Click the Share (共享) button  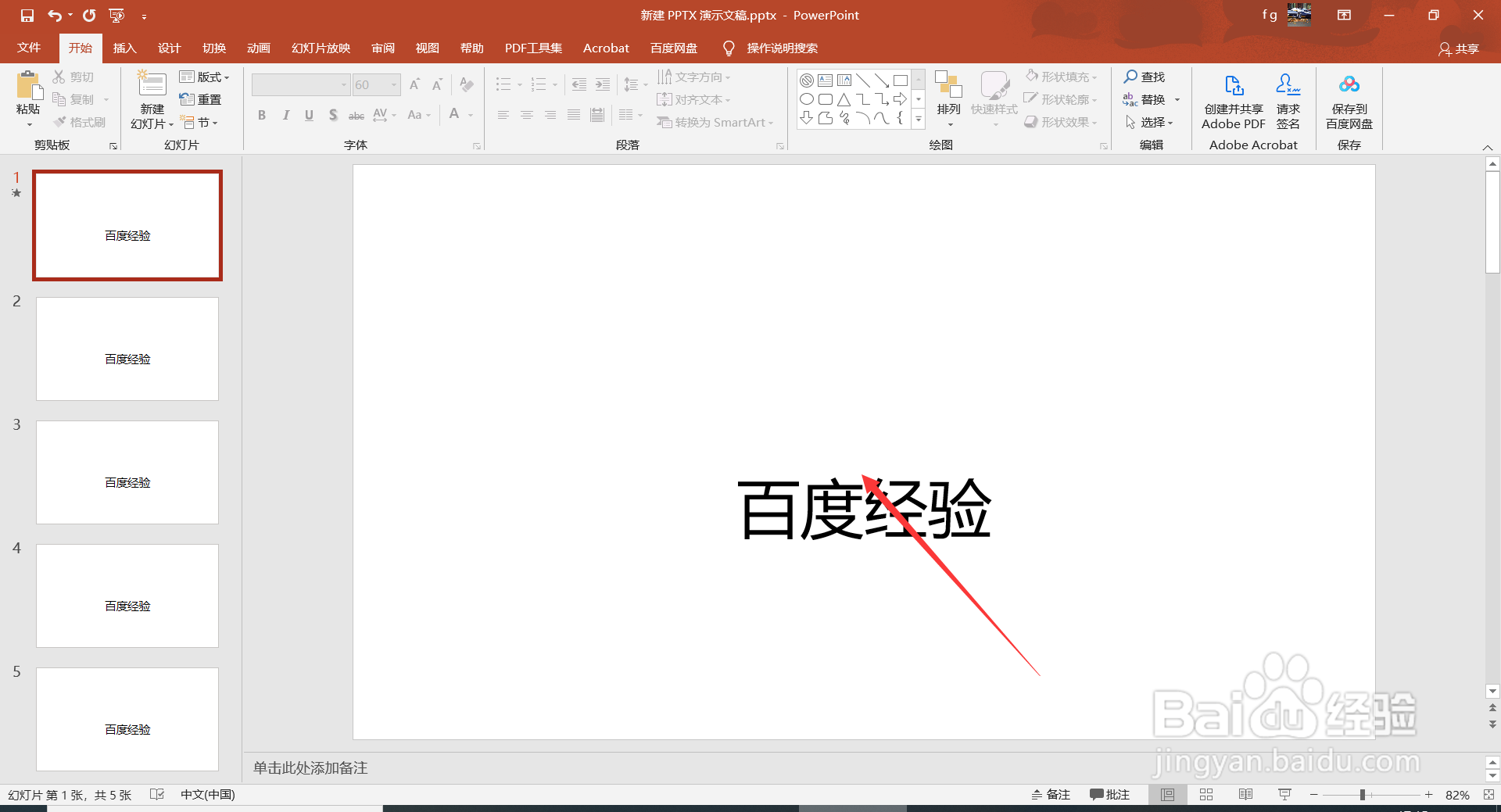coord(1459,48)
